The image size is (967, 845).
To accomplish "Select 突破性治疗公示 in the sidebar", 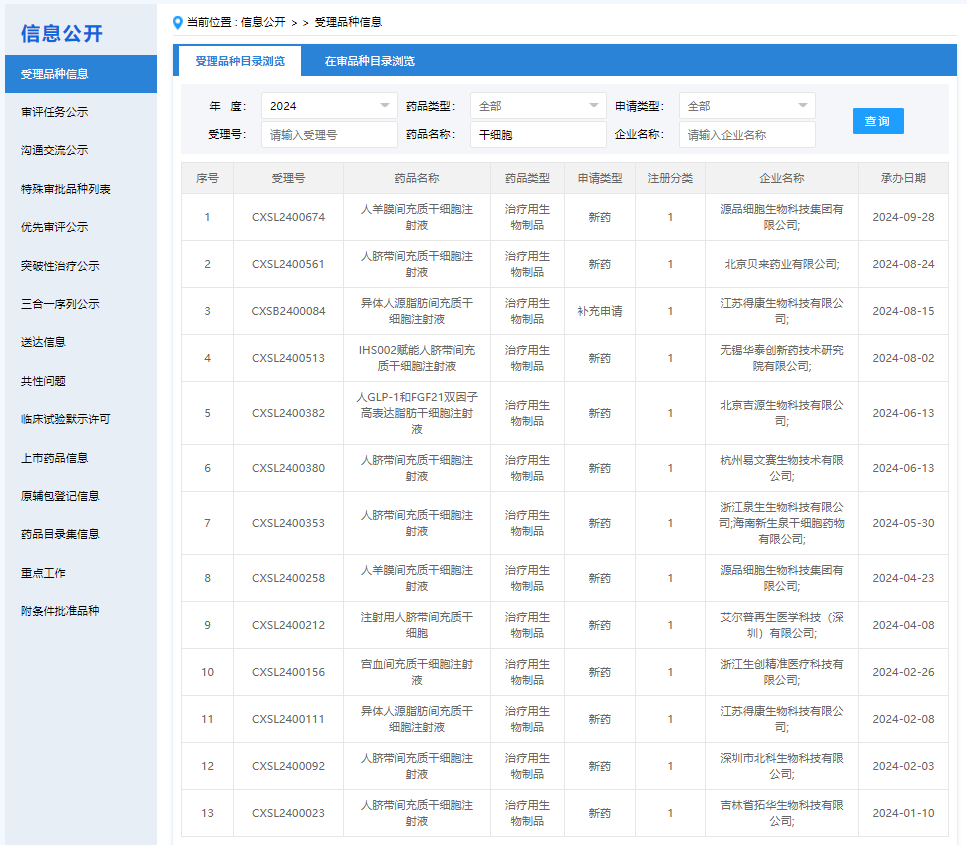I will (60, 266).
